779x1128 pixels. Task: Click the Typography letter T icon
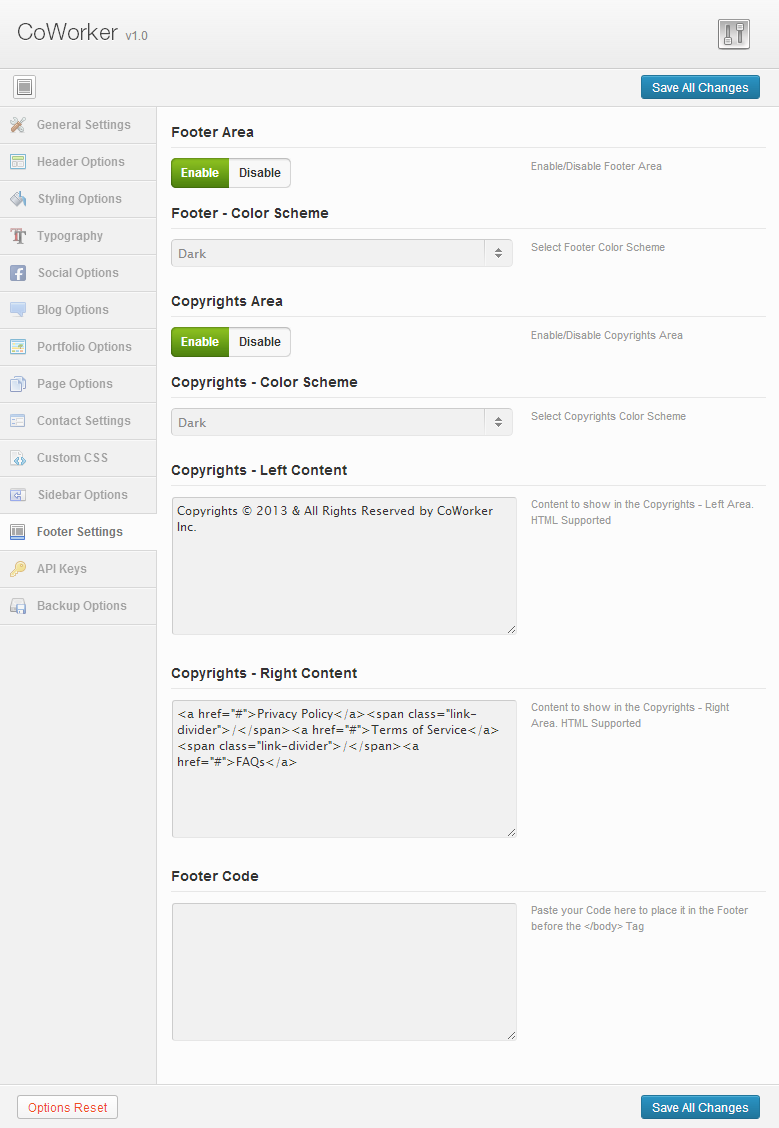point(18,236)
